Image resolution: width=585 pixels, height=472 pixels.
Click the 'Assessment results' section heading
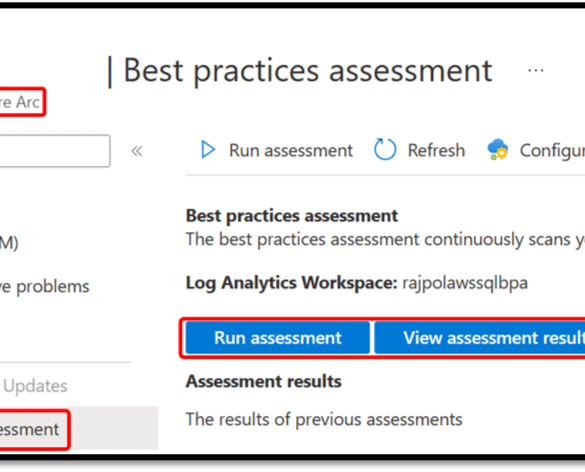(x=263, y=381)
